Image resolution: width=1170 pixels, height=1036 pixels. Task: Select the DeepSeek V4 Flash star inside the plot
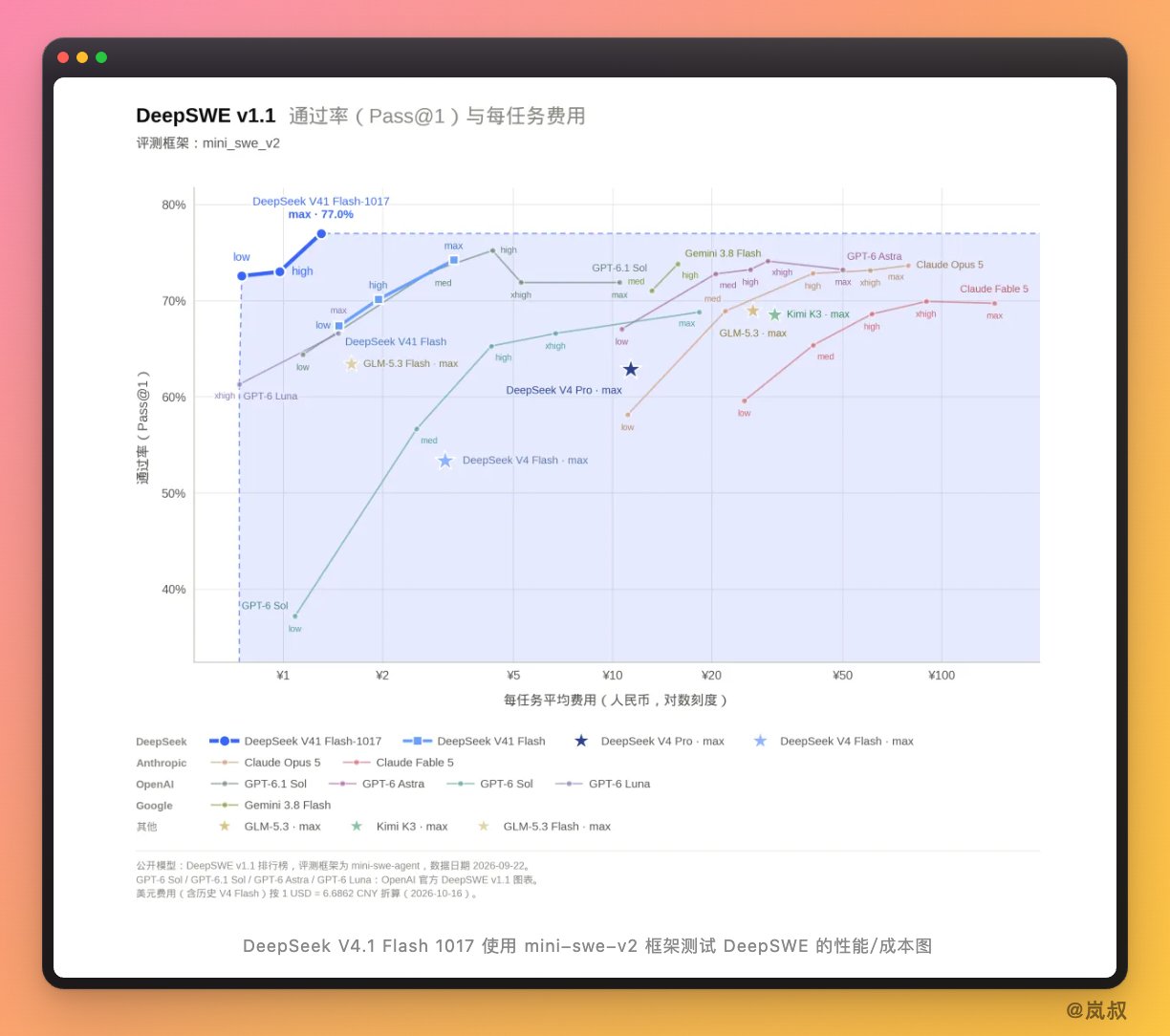pyautogui.click(x=445, y=461)
